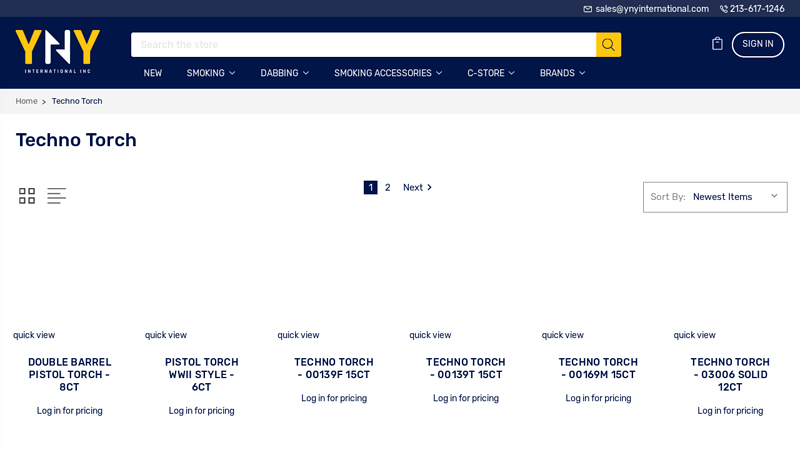Open the New menu item
The width and height of the screenshot is (800, 450).
pyautogui.click(x=152, y=73)
